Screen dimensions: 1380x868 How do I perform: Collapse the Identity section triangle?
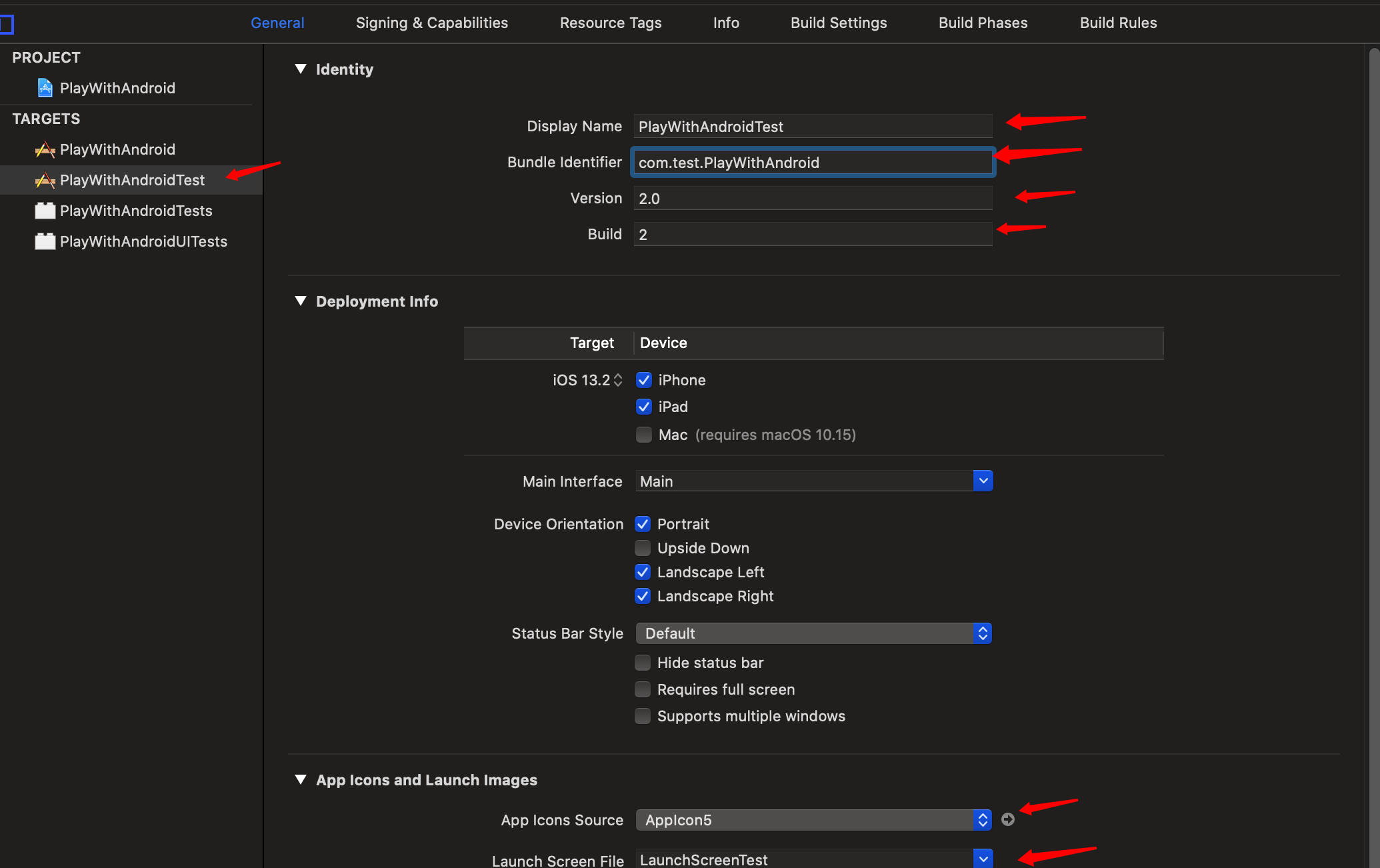tap(301, 69)
